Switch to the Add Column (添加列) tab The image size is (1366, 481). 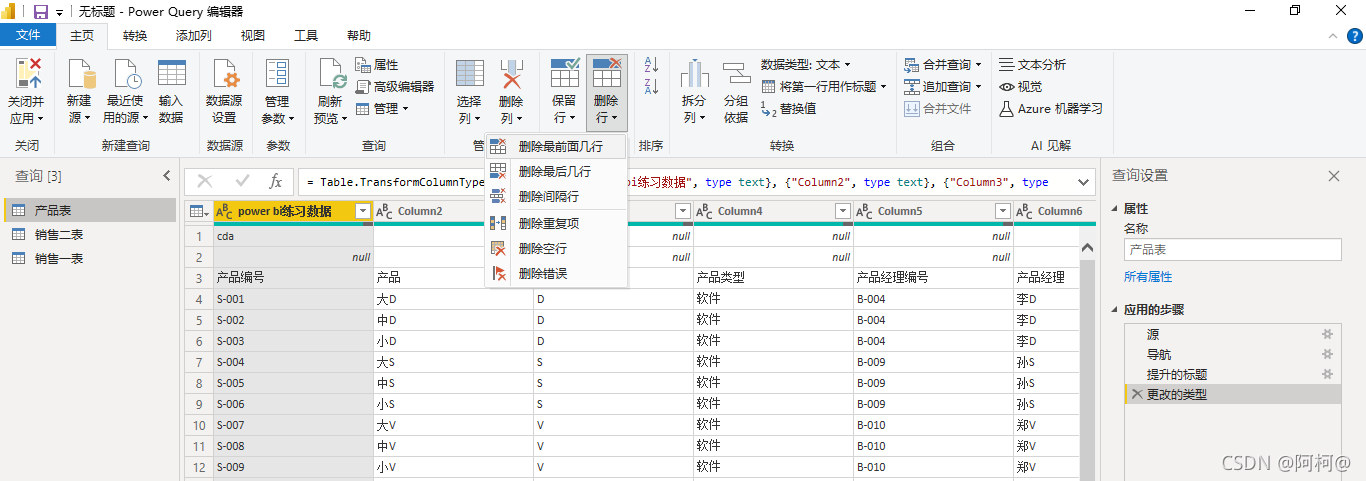(x=193, y=35)
